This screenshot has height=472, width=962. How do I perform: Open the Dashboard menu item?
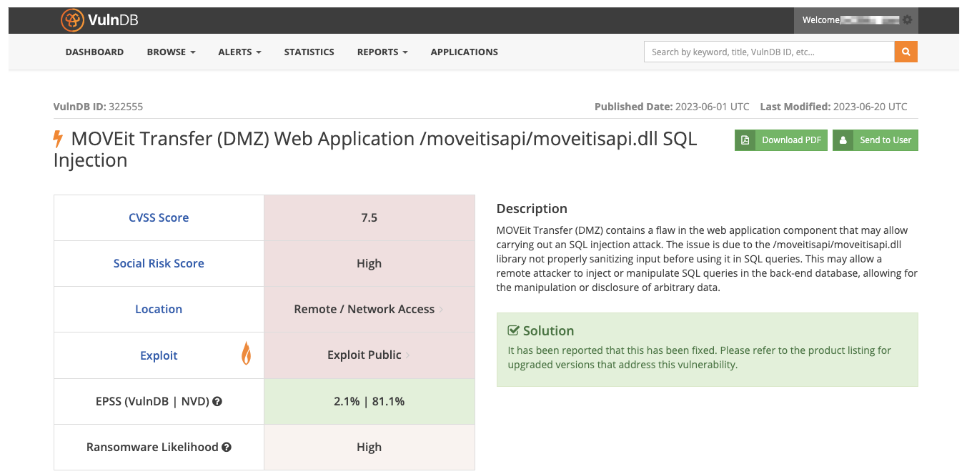coord(94,52)
